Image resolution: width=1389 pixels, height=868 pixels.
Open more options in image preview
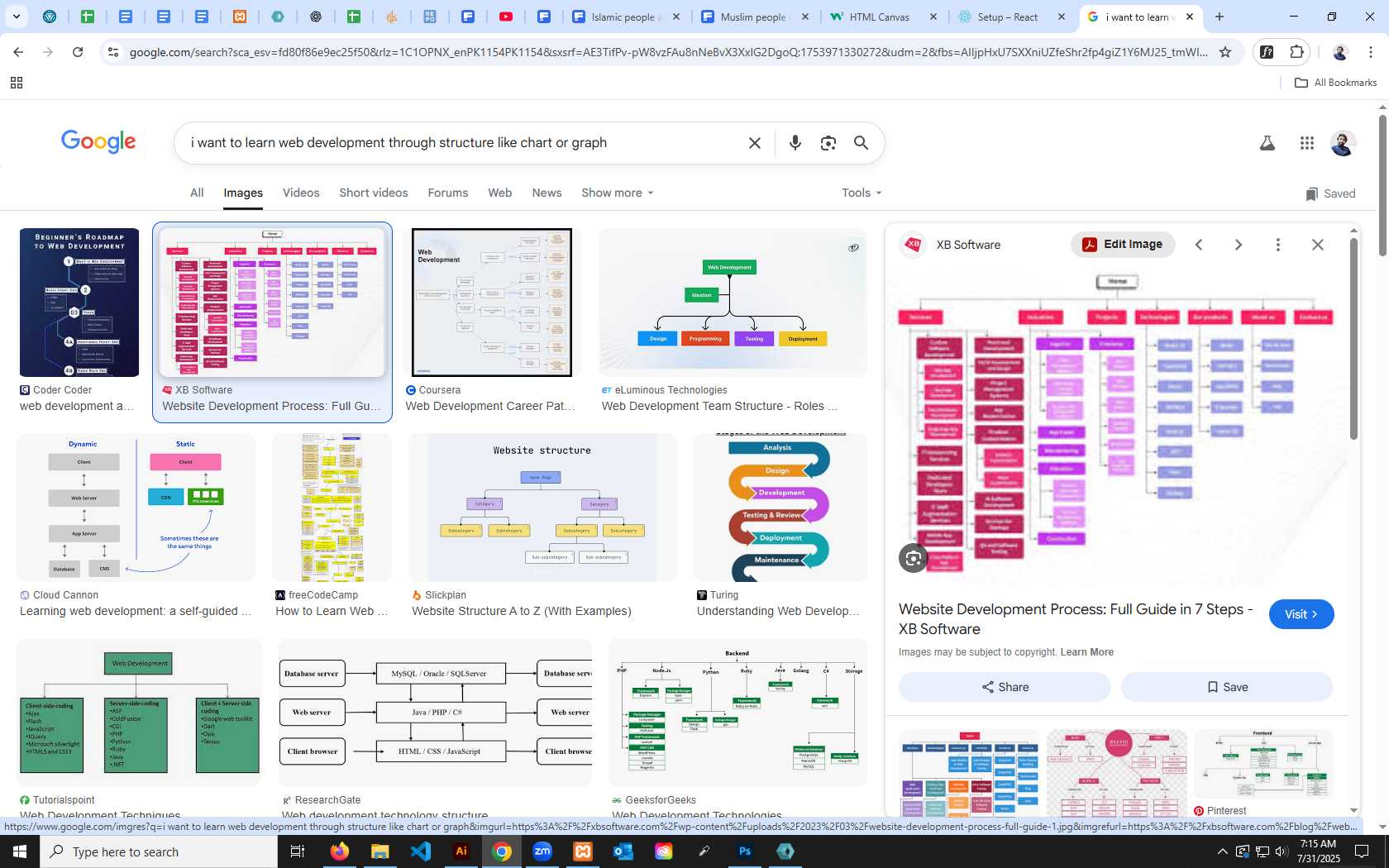1277,245
